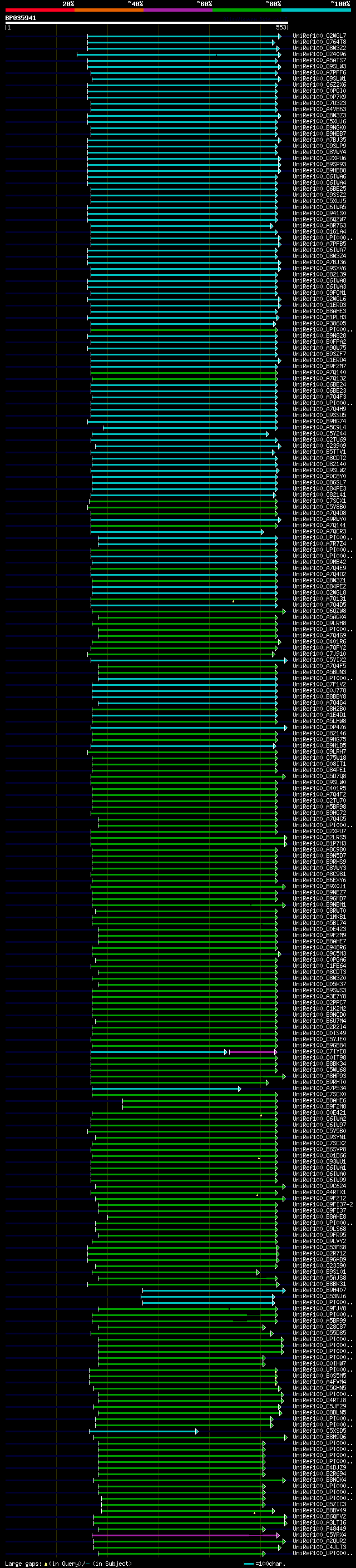Select the query name BP035941
Image resolution: width=356 pixels, height=1568 pixels.
point(21,18)
